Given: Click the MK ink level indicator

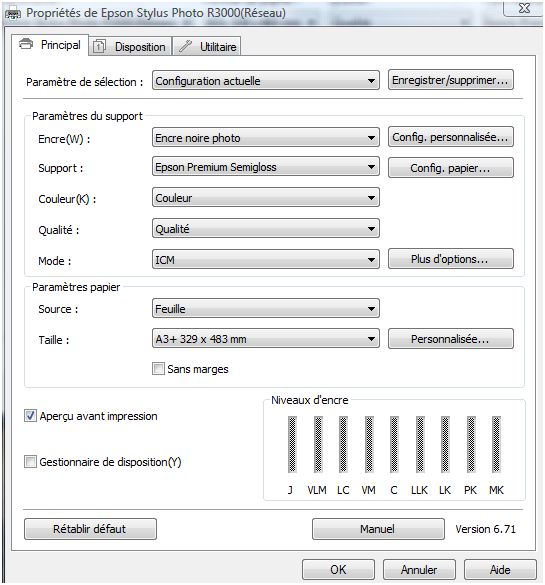Looking at the screenshot, I should point(496,444).
